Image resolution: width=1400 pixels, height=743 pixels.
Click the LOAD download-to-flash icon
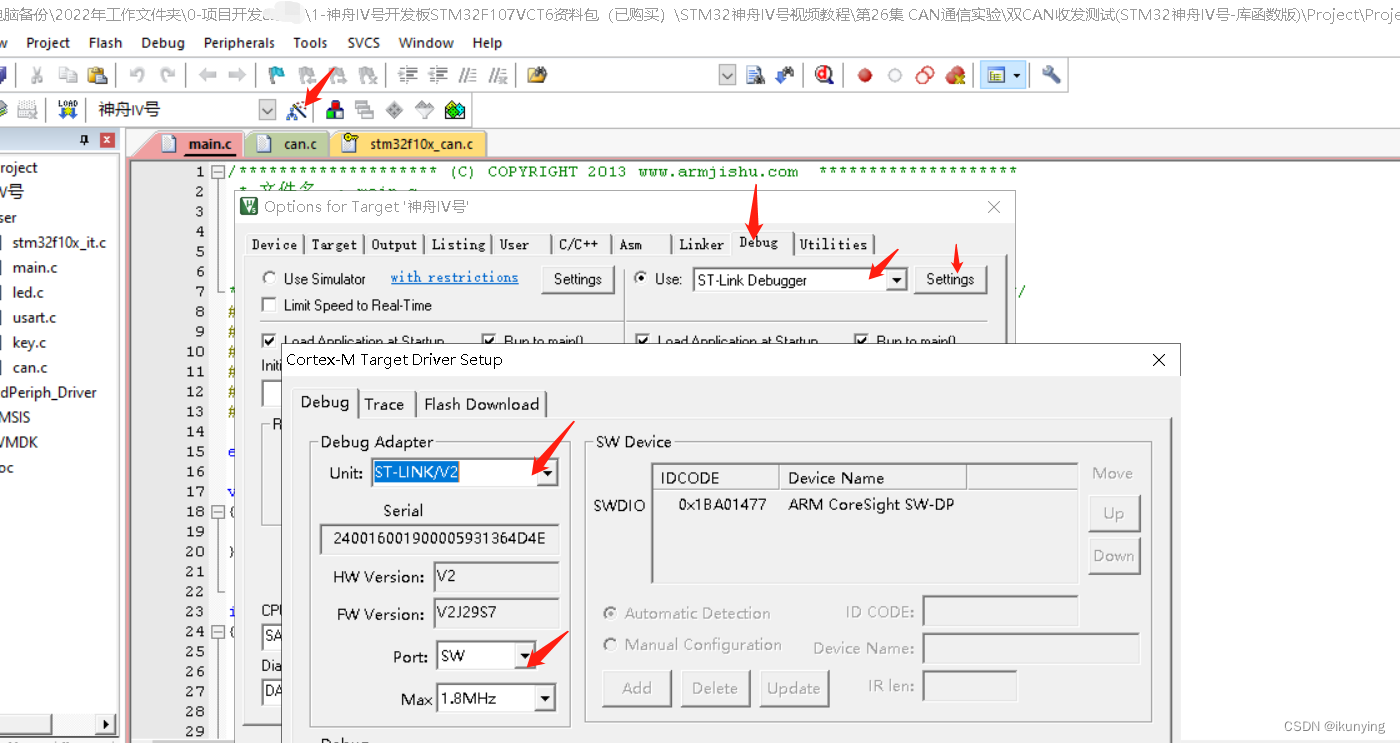point(67,110)
